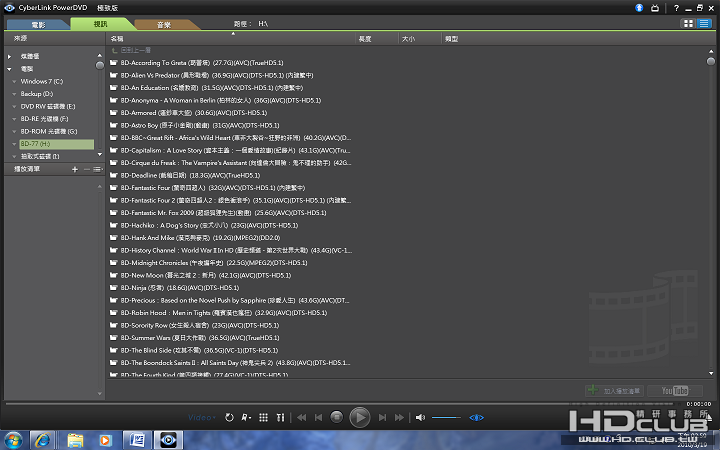Click the blue upgrade arrow icon in title bar
This screenshot has width=720, height=450.
tap(639, 8)
